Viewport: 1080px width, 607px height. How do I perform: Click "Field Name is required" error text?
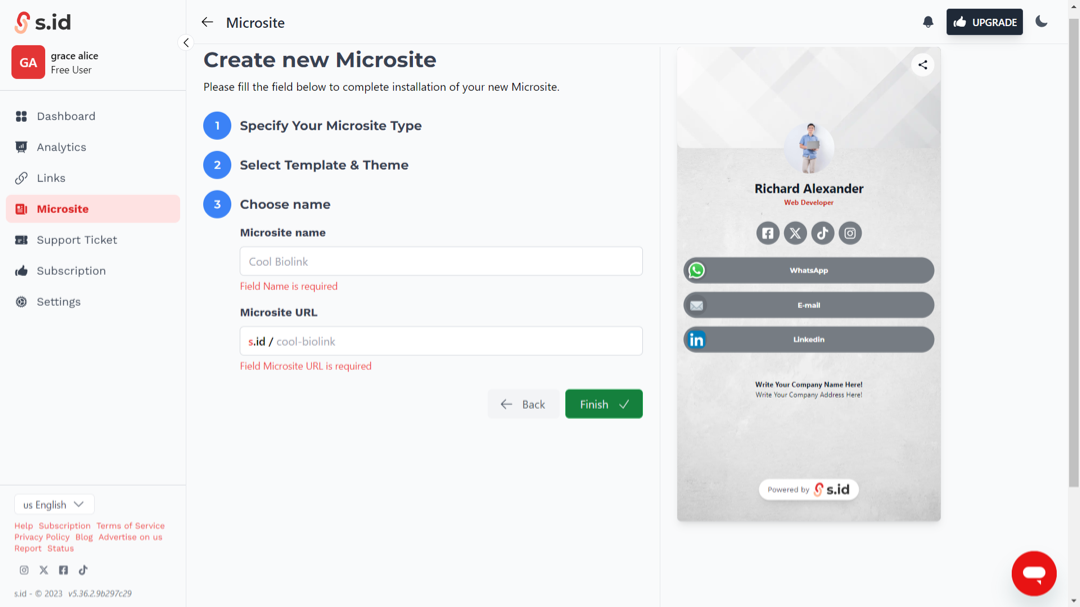[289, 286]
